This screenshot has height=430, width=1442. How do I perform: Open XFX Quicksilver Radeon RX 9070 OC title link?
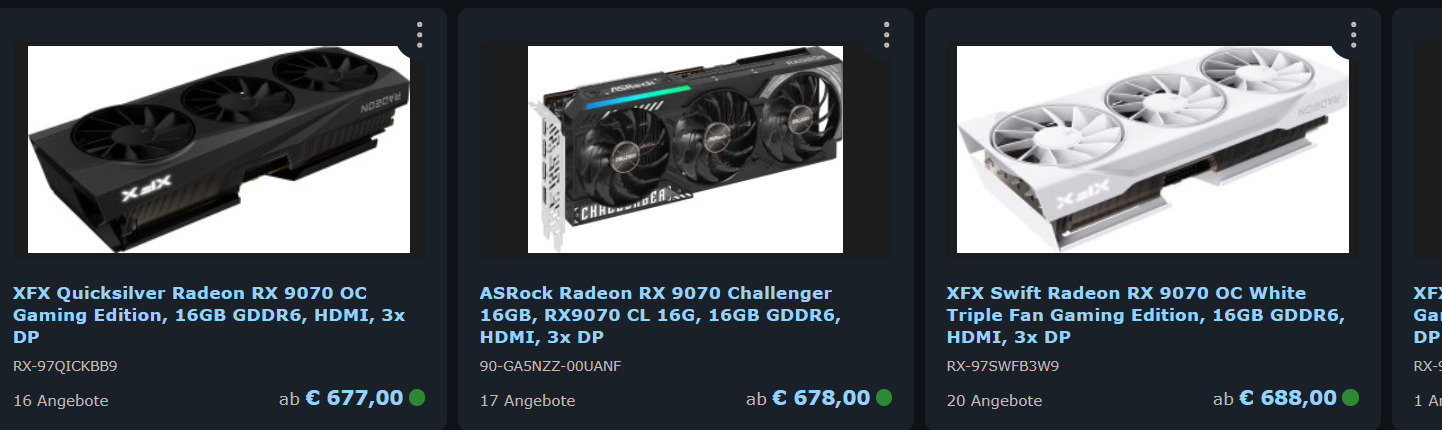(209, 315)
